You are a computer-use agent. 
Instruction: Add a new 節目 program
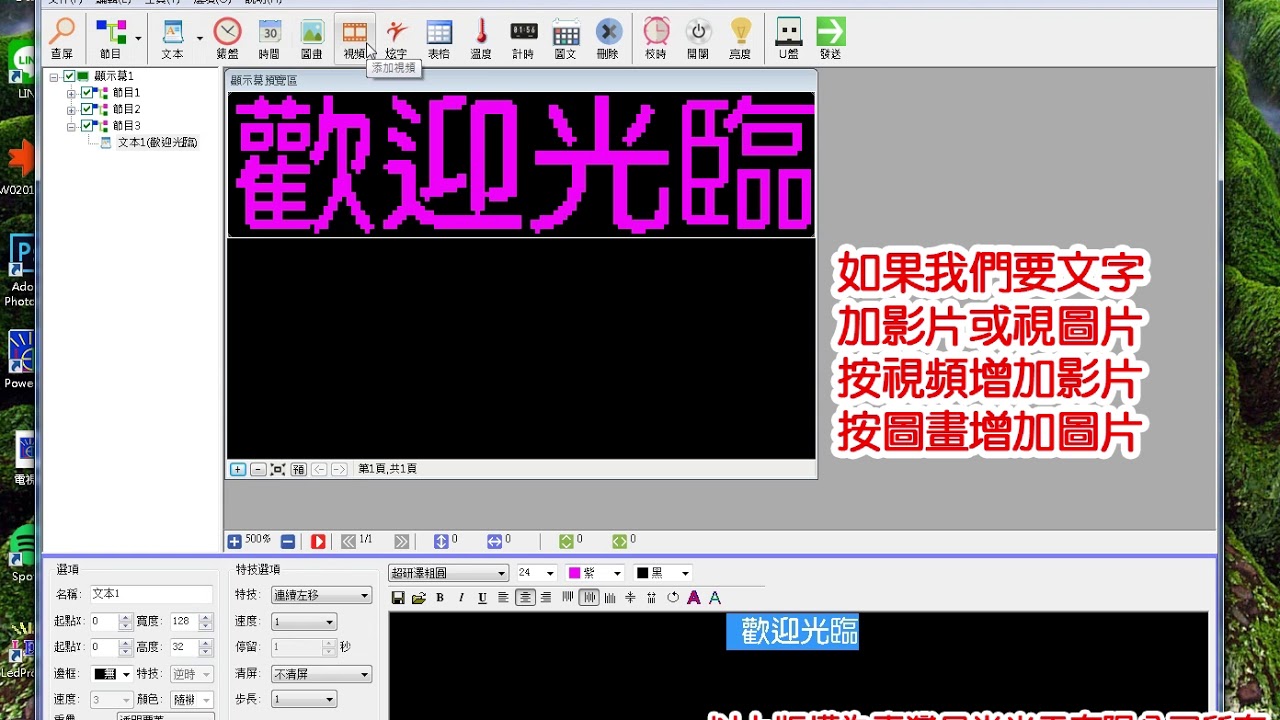point(110,39)
